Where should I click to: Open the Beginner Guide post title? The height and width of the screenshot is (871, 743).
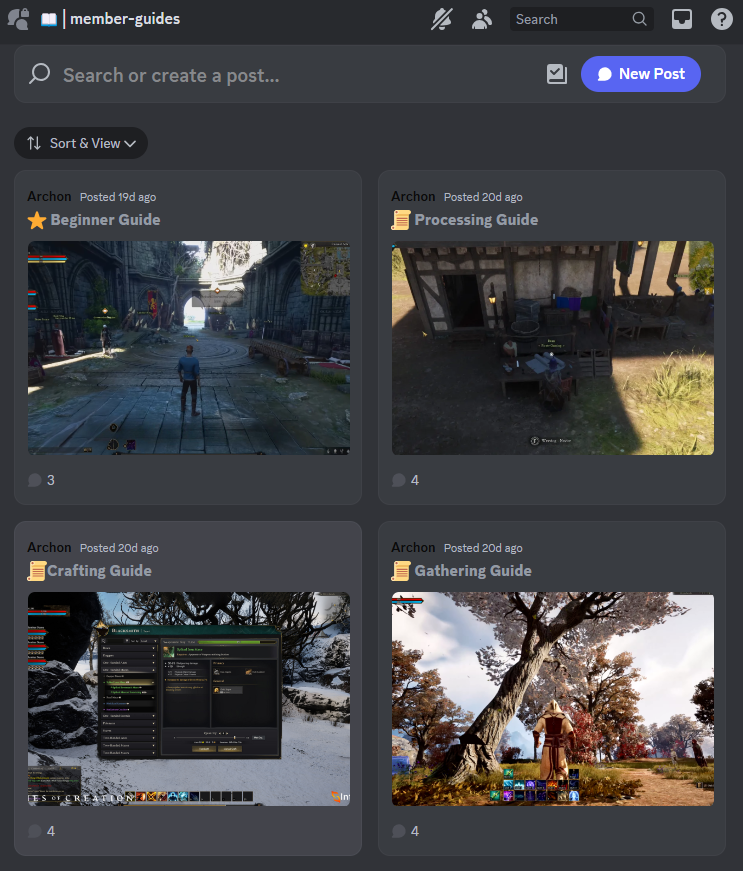pos(105,220)
